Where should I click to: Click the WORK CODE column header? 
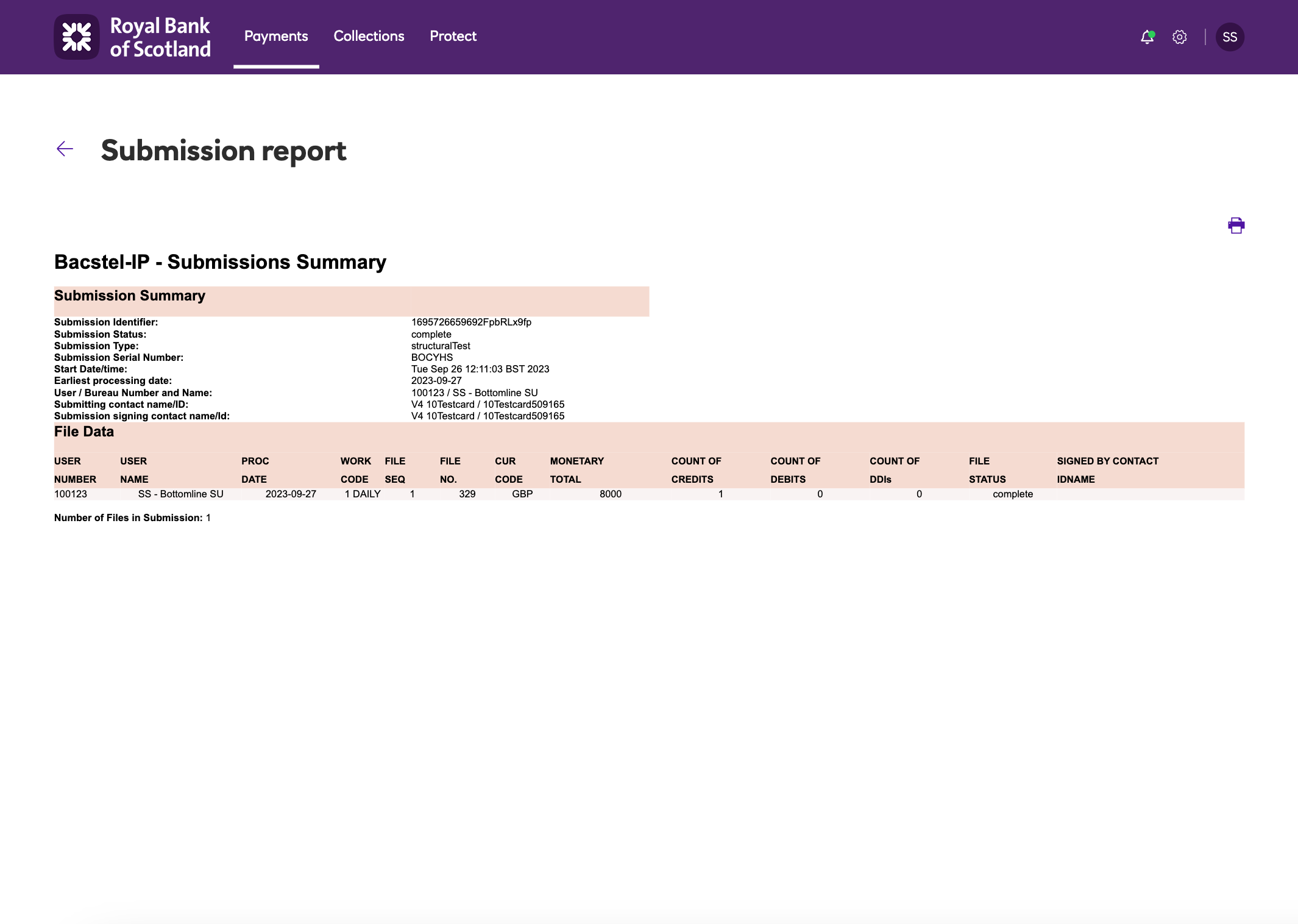pos(356,470)
